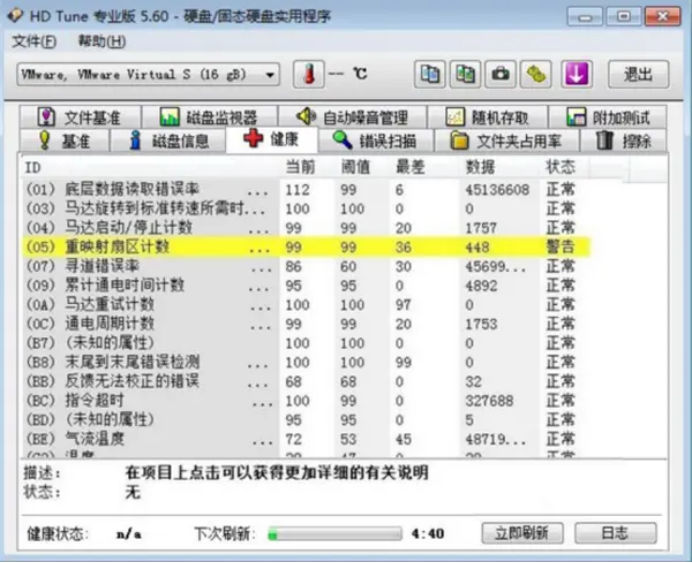Image resolution: width=692 pixels, height=563 pixels.
Task: Select row (0A) 马达重试计数
Action: 305,304
